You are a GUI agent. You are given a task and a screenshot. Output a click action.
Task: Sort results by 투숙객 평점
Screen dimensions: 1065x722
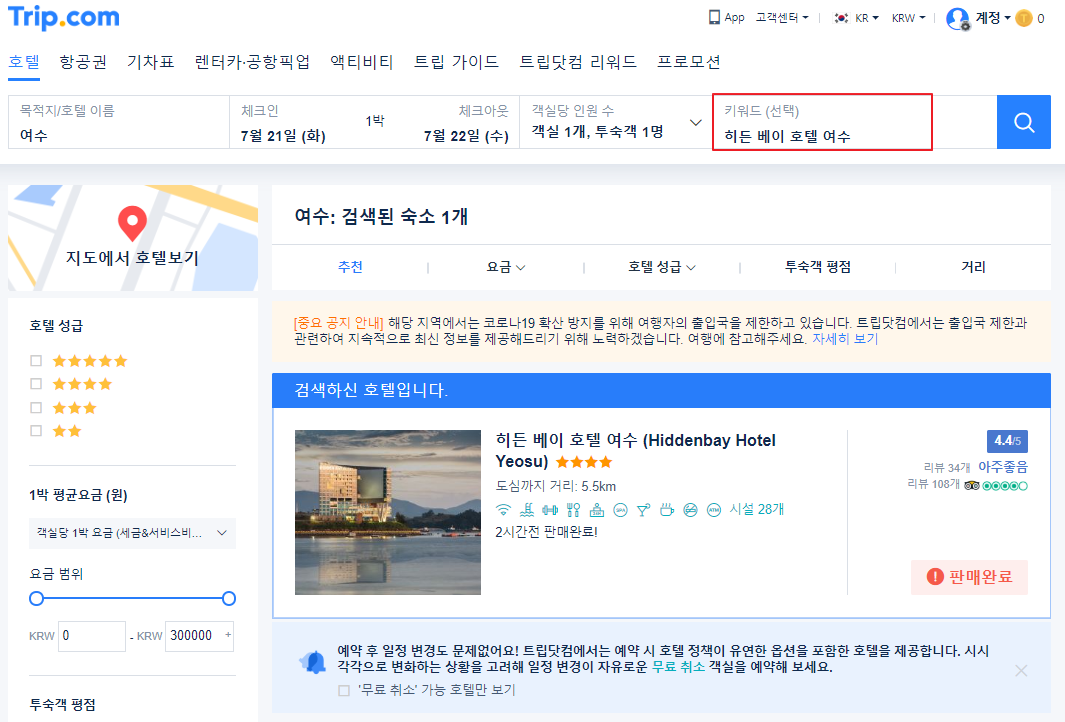(818, 267)
